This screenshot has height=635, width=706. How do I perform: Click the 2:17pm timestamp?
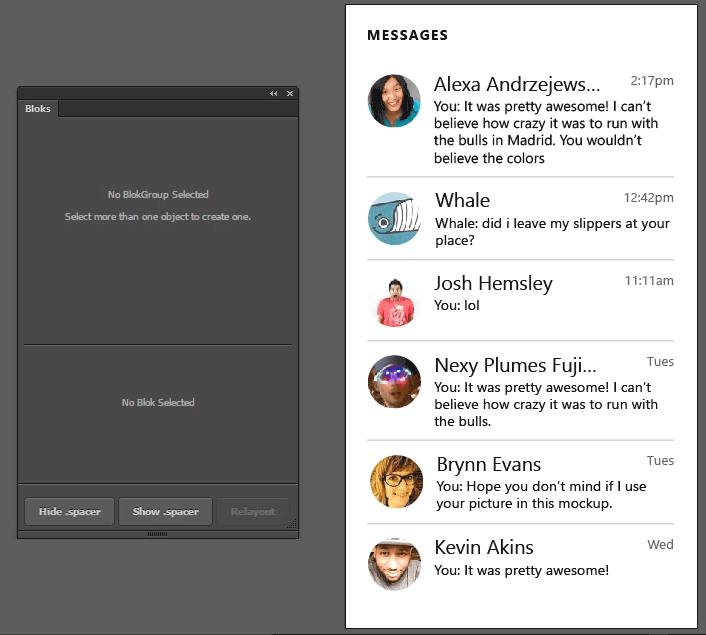pos(651,80)
